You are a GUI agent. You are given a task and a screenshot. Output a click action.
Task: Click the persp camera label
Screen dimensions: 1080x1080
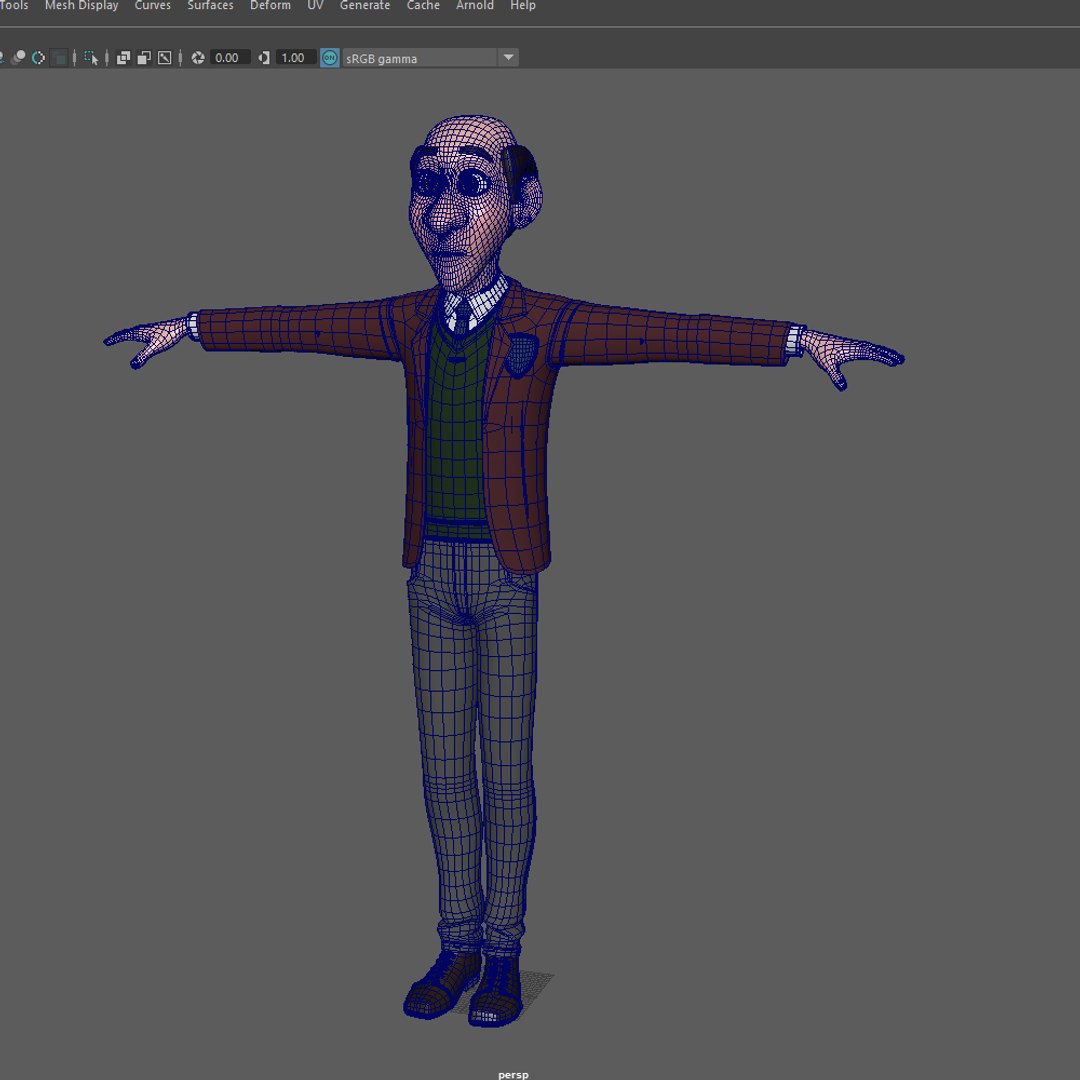pos(513,1074)
